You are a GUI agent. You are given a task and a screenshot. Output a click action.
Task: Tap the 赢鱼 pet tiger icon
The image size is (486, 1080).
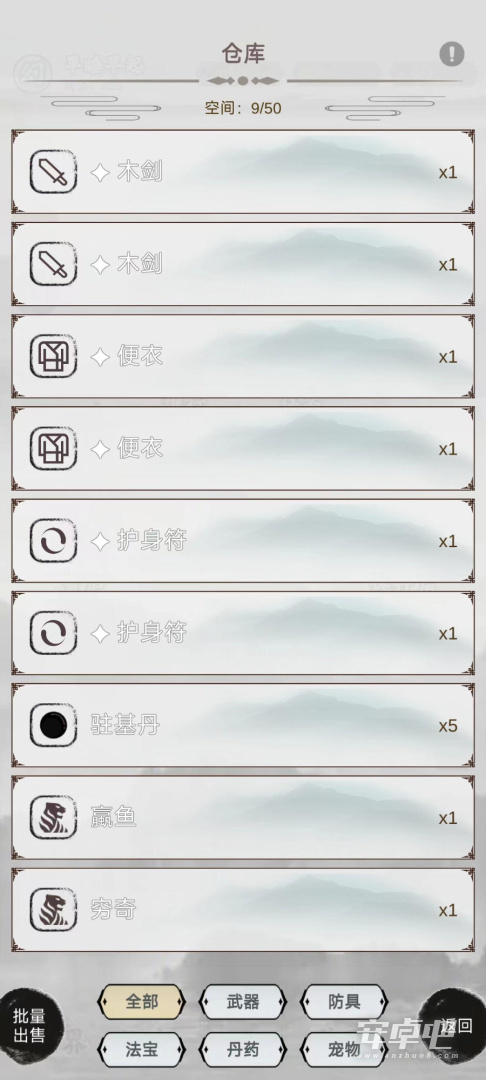(53, 818)
